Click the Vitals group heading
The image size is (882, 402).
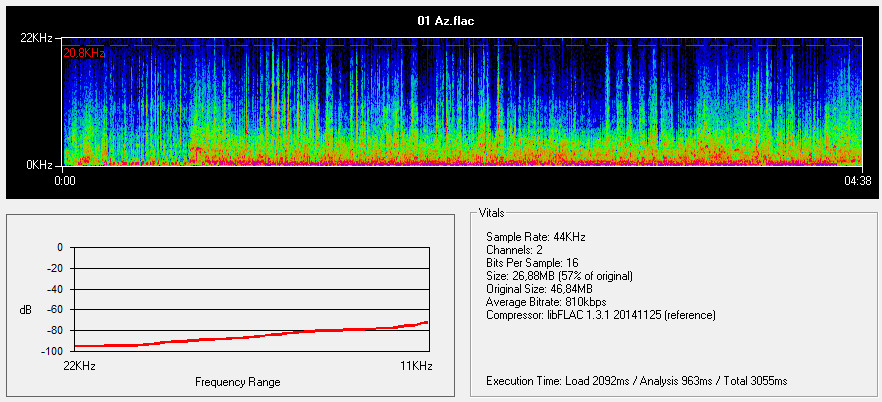(x=493, y=213)
